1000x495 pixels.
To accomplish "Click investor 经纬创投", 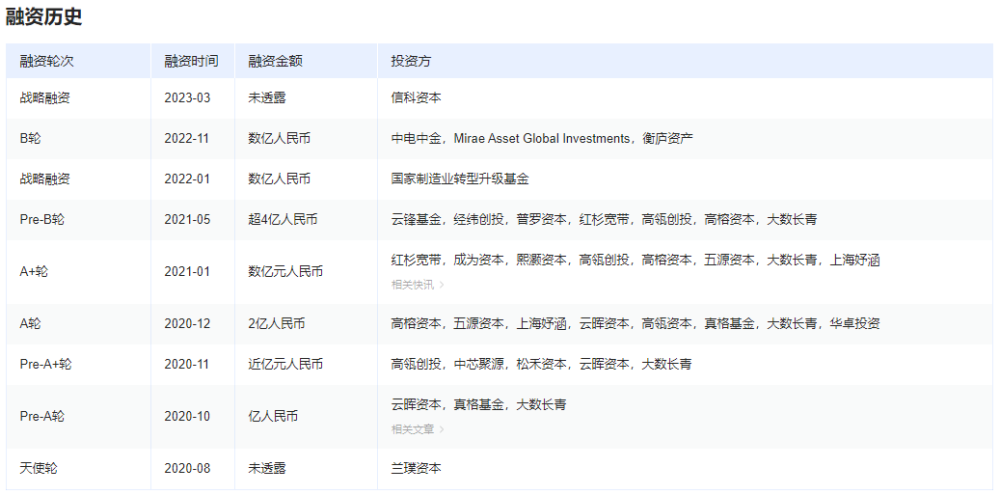I will [x=479, y=219].
